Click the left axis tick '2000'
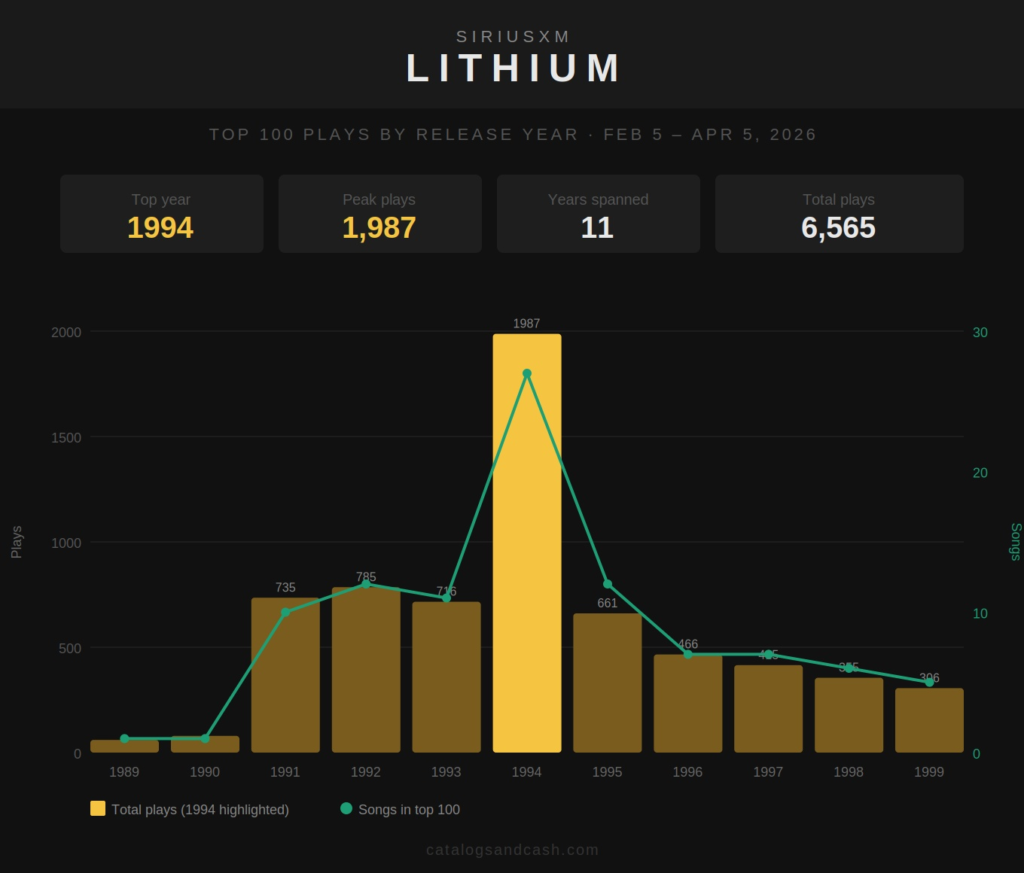 click(66, 332)
